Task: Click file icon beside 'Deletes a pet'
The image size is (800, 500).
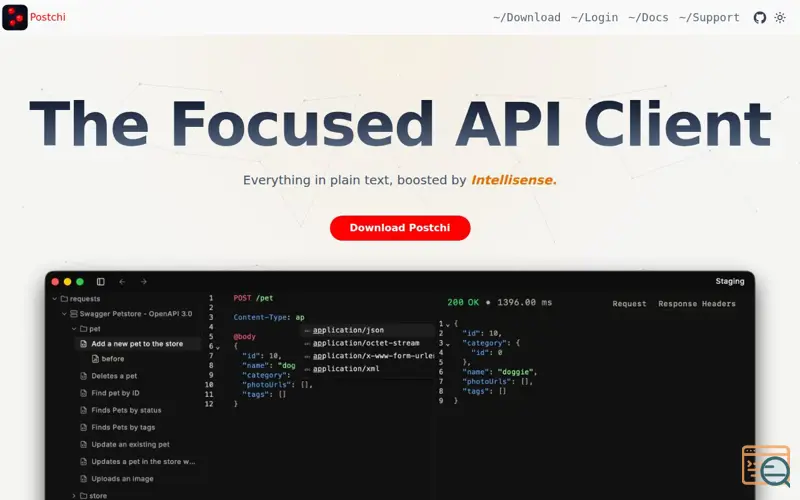Action: tap(84, 376)
